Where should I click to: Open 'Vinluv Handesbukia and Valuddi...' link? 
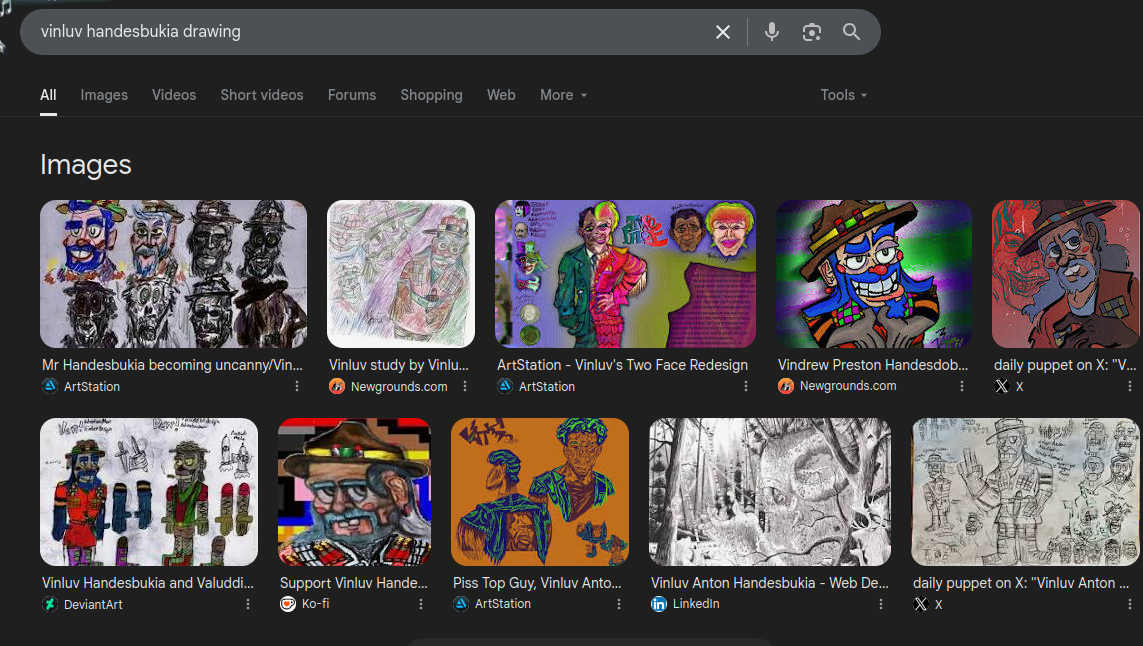click(x=148, y=583)
